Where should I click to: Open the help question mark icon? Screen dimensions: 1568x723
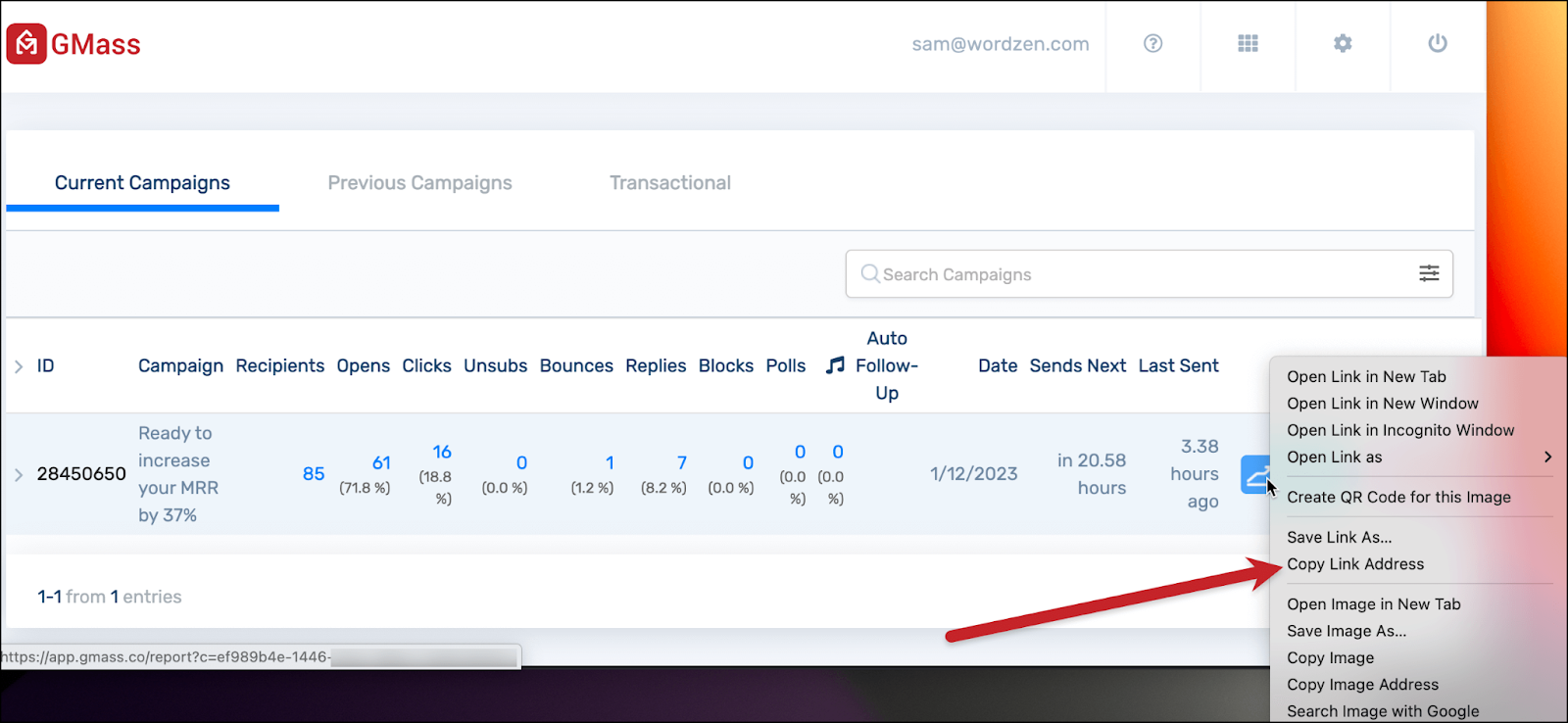[x=1153, y=43]
